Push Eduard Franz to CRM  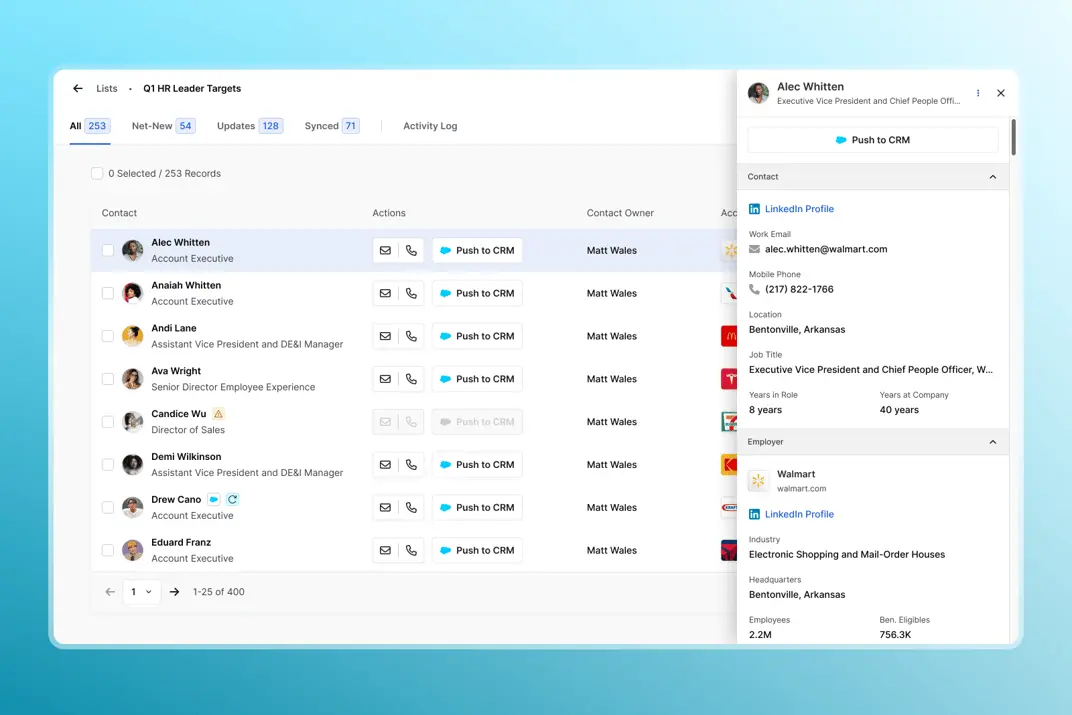477,550
